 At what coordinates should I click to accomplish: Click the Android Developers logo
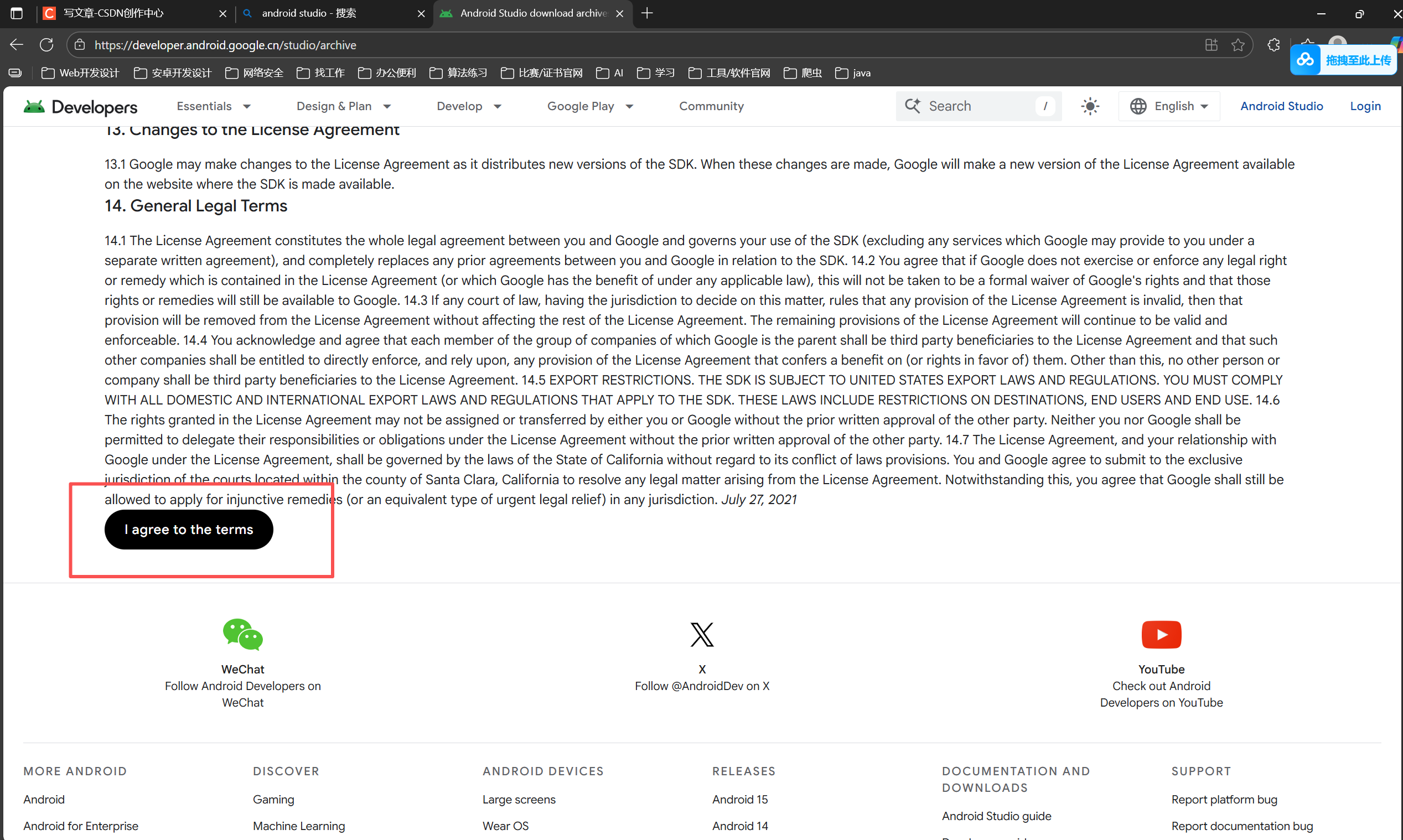80,106
